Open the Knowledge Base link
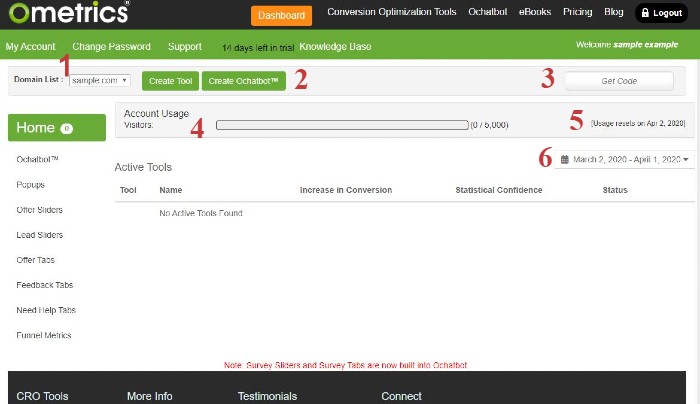This screenshot has height=404, width=700. [x=335, y=46]
